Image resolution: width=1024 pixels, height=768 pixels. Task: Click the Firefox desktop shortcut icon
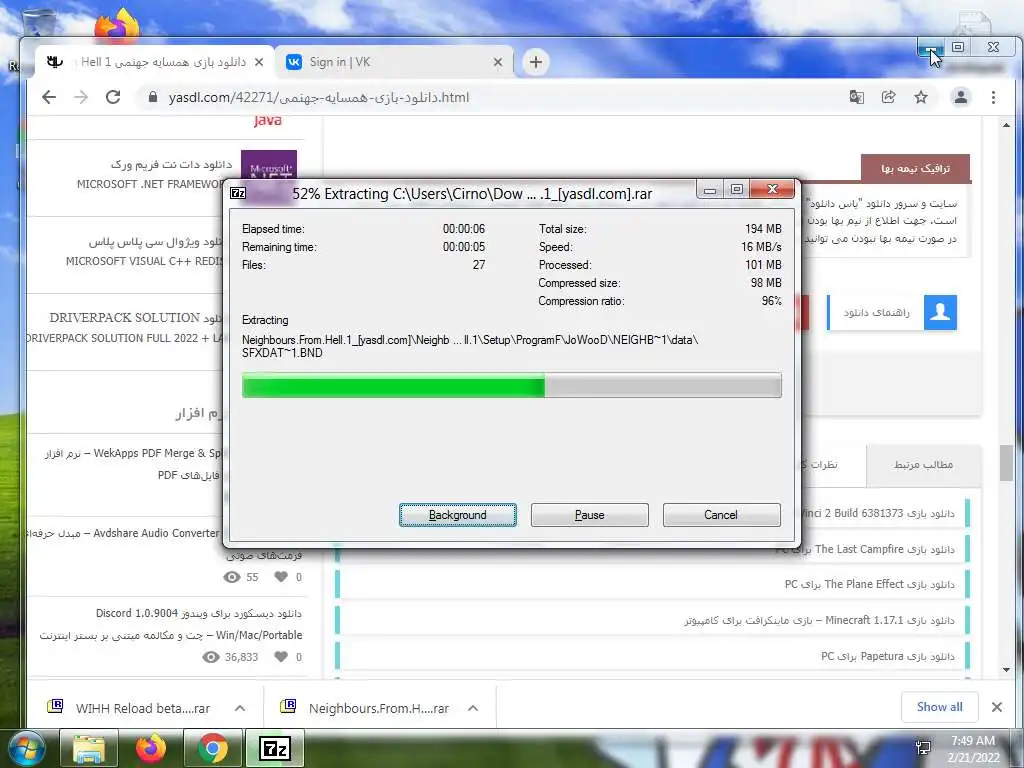(118, 26)
